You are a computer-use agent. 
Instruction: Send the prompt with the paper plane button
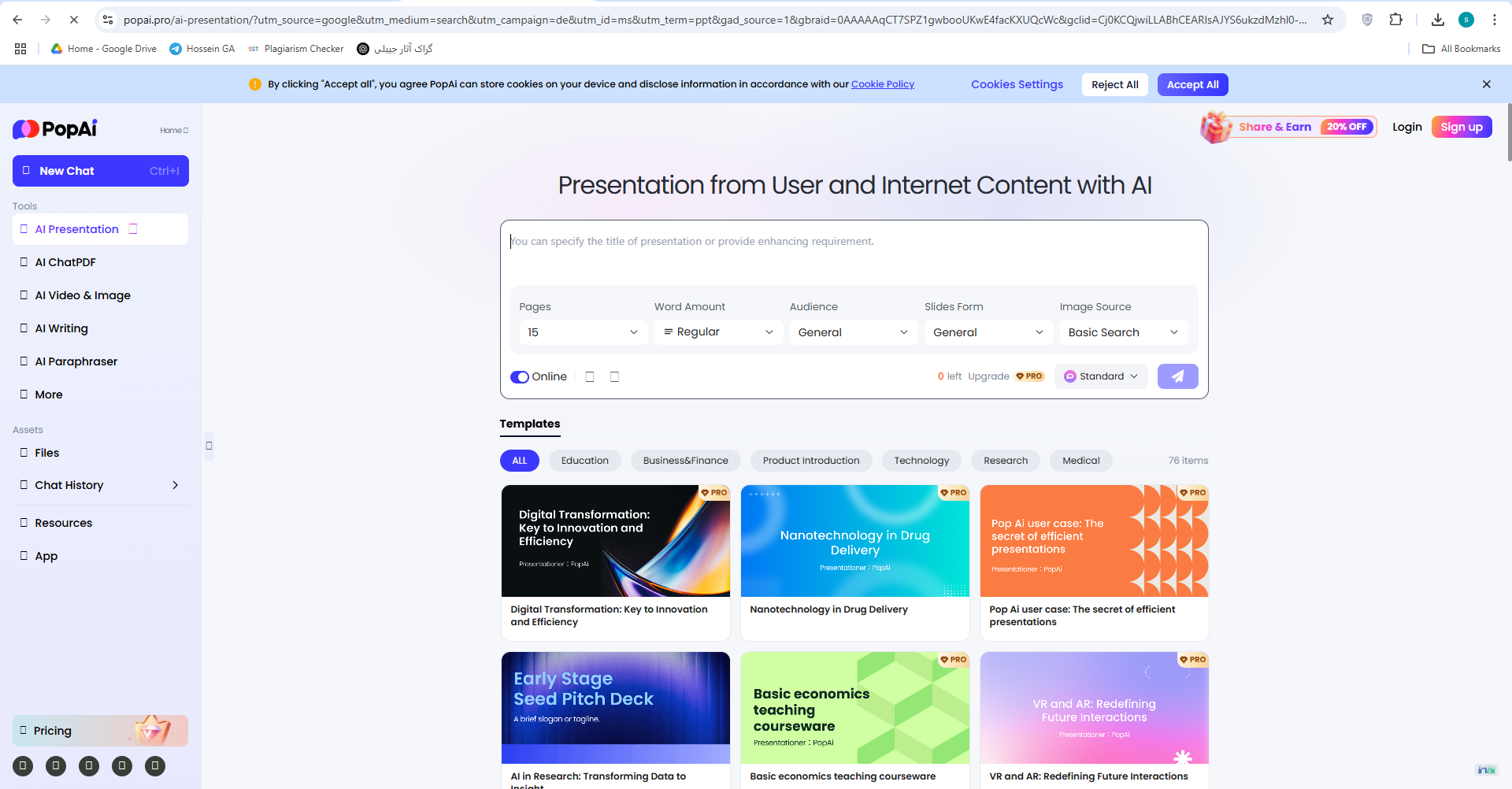(1177, 376)
